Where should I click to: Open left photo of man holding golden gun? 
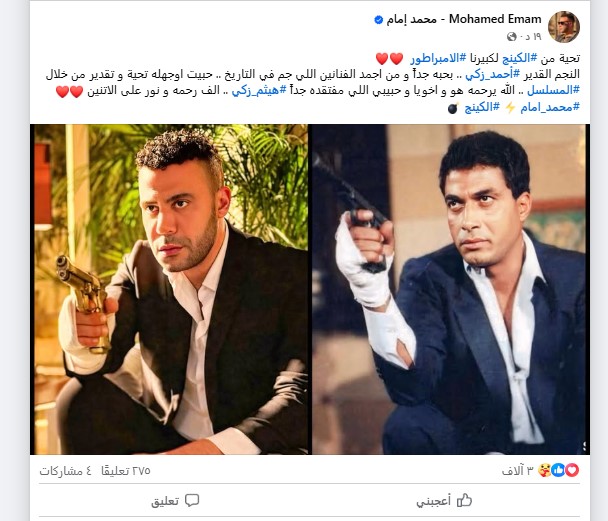tap(170, 289)
